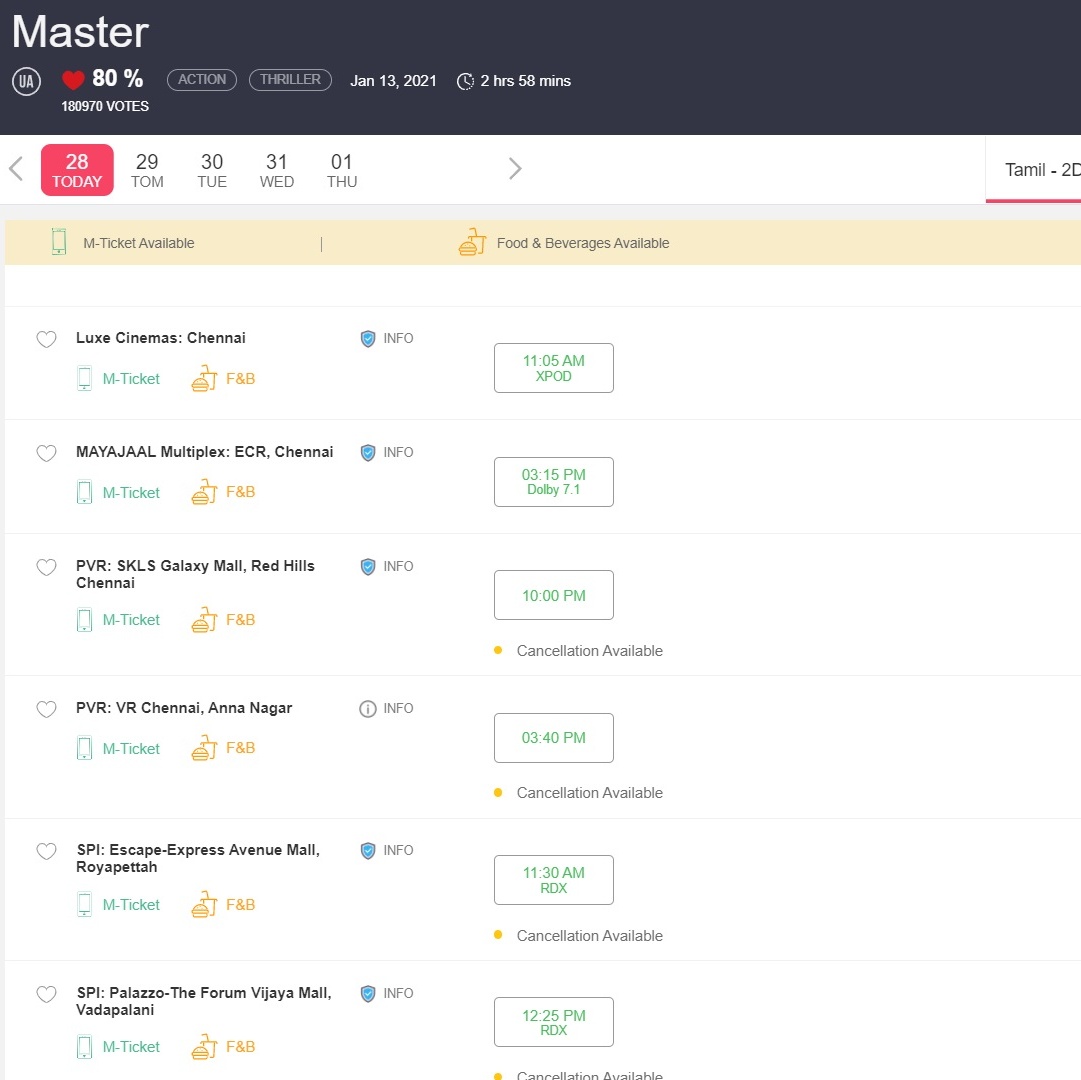Click M-Ticket phone icon under SPI: Escape-Express
This screenshot has height=1080, width=1081.
coord(84,904)
